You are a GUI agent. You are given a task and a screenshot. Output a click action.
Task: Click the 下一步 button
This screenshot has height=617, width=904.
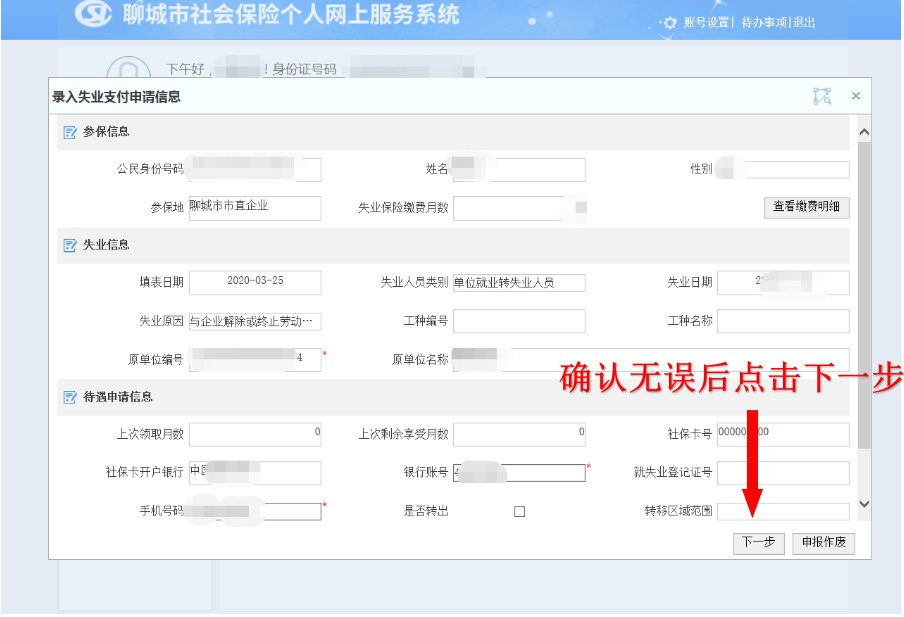758,543
